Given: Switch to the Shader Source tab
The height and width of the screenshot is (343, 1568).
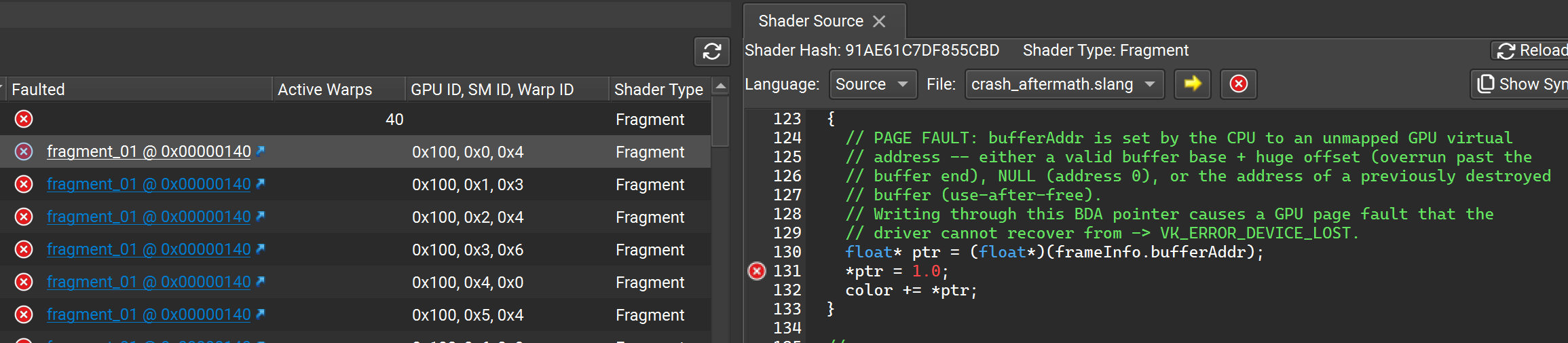Looking at the screenshot, I should [810, 22].
